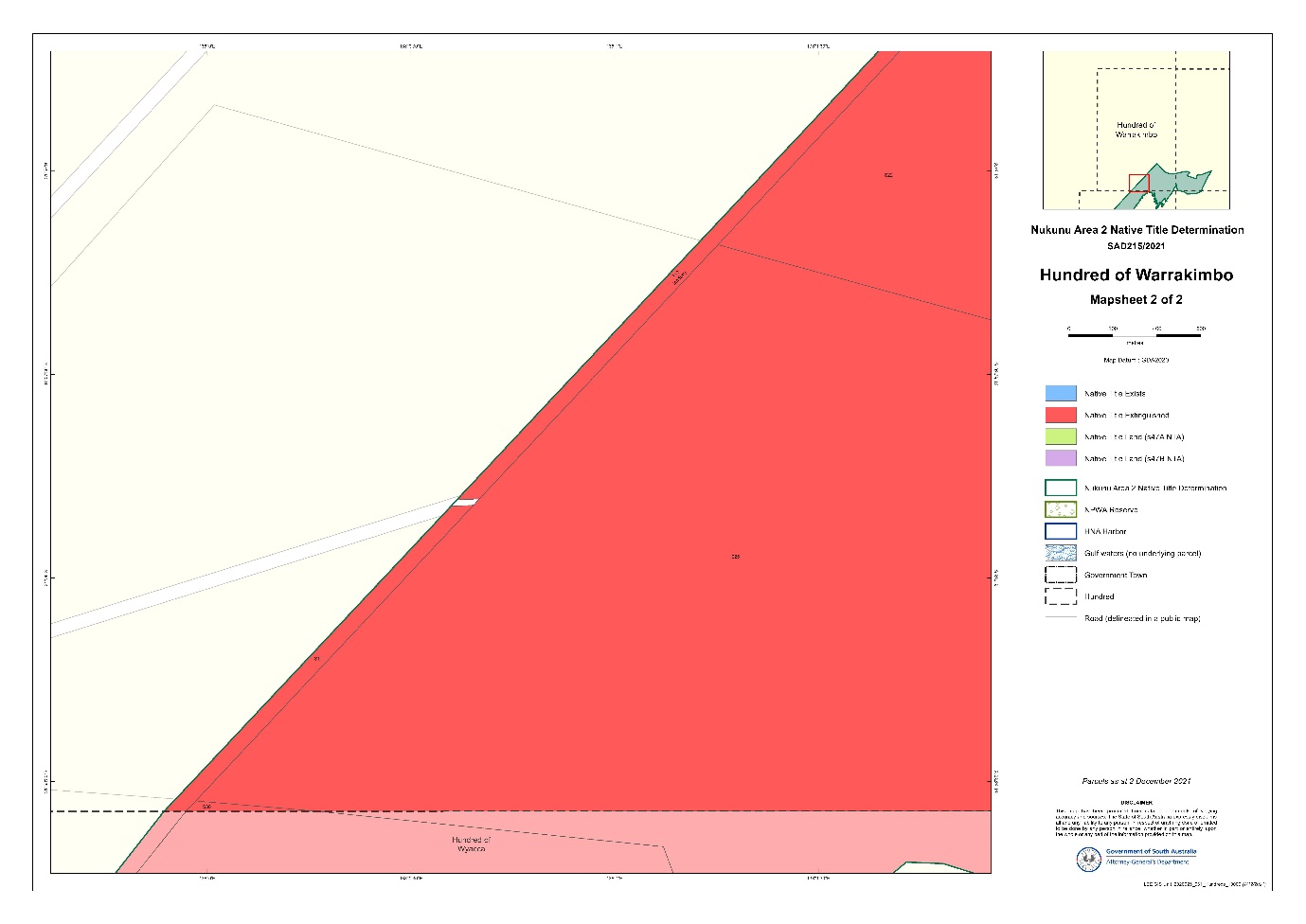
Task: Click the 'Gulf waters (no underlying parcel)' label
Action: pos(1143,554)
